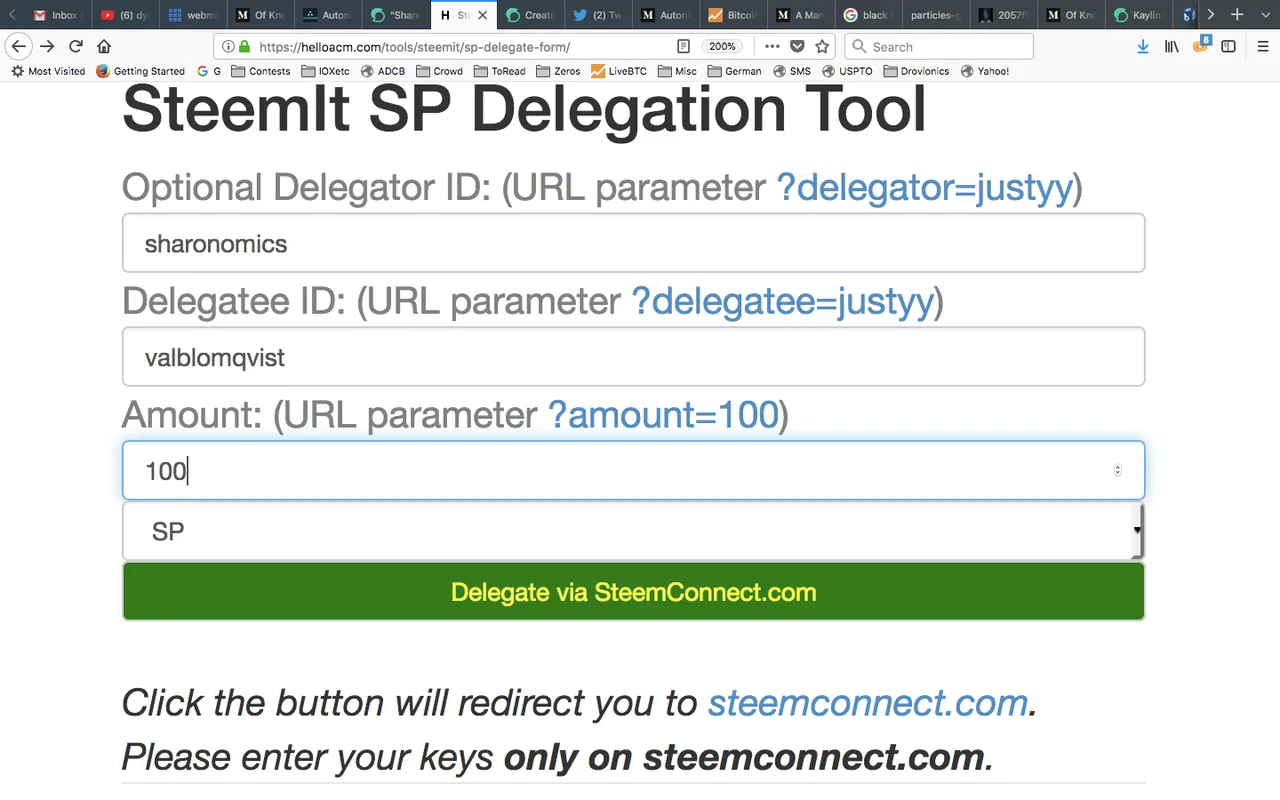Click the forward navigation arrow
Viewport: 1280px width, 800px height.
click(x=47, y=46)
